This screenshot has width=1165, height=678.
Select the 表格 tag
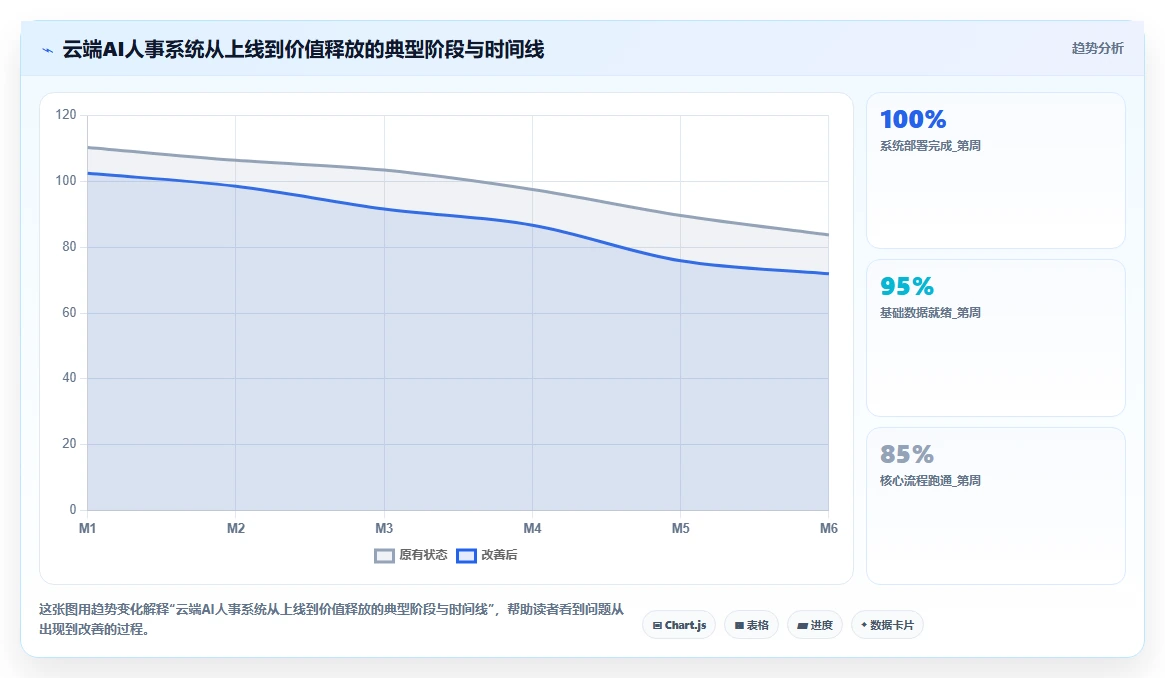[x=751, y=625]
